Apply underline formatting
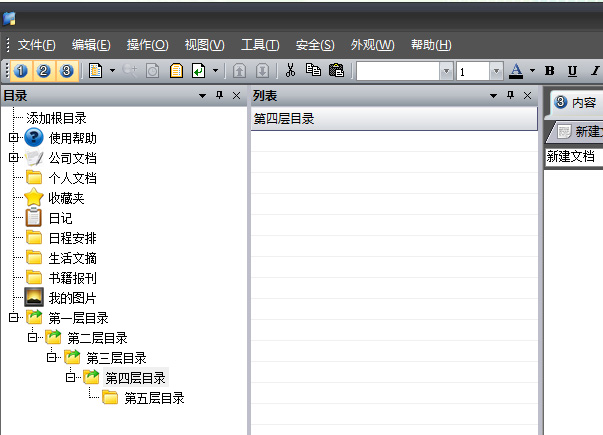 coord(572,71)
